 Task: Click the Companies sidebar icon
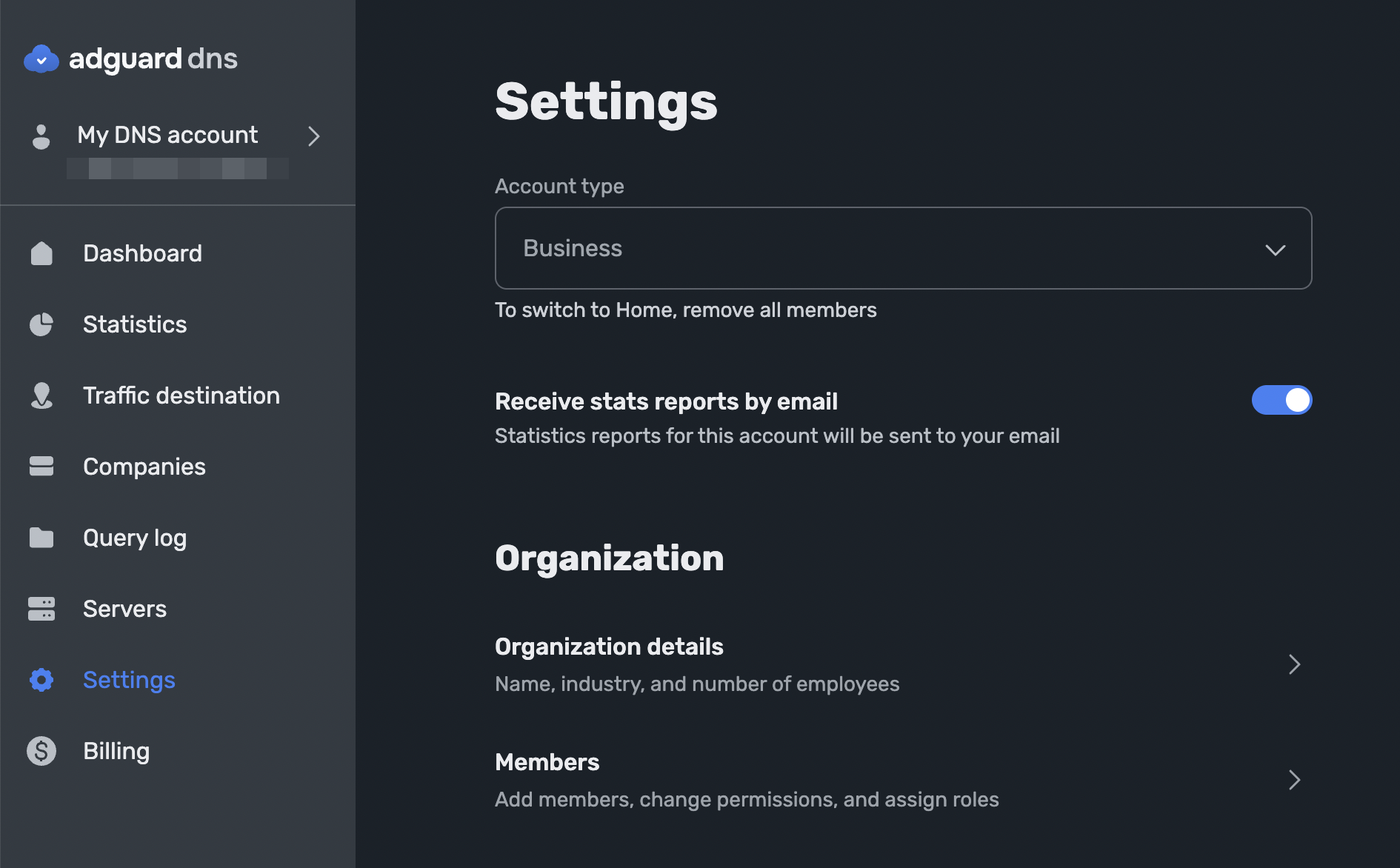[41, 466]
